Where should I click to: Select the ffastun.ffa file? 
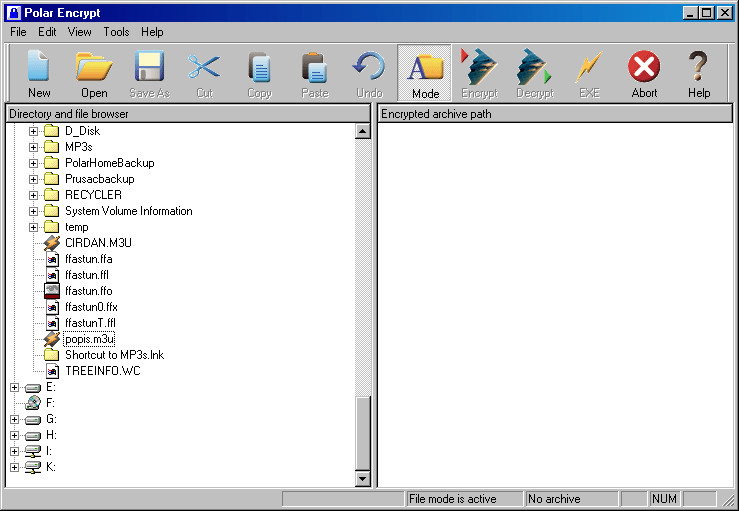[x=89, y=259]
